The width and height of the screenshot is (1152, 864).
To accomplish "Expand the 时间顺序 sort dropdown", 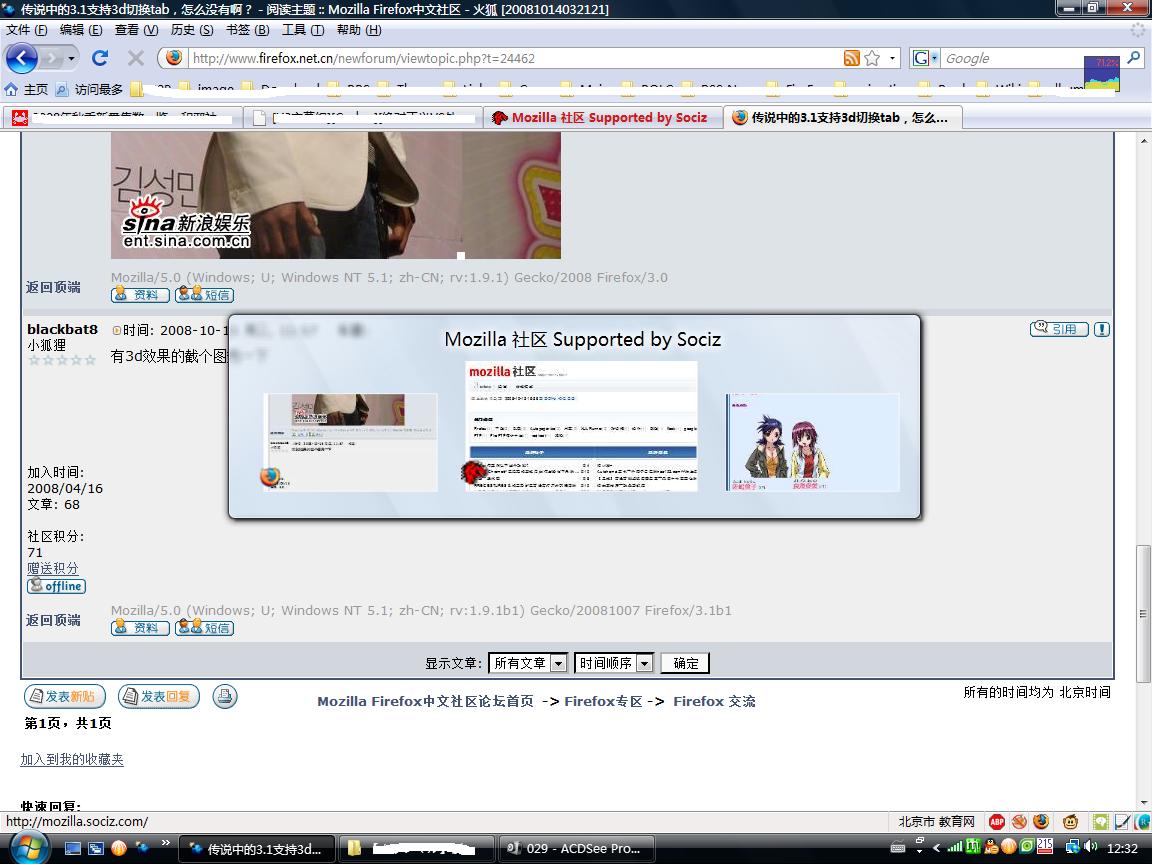I will coord(613,663).
